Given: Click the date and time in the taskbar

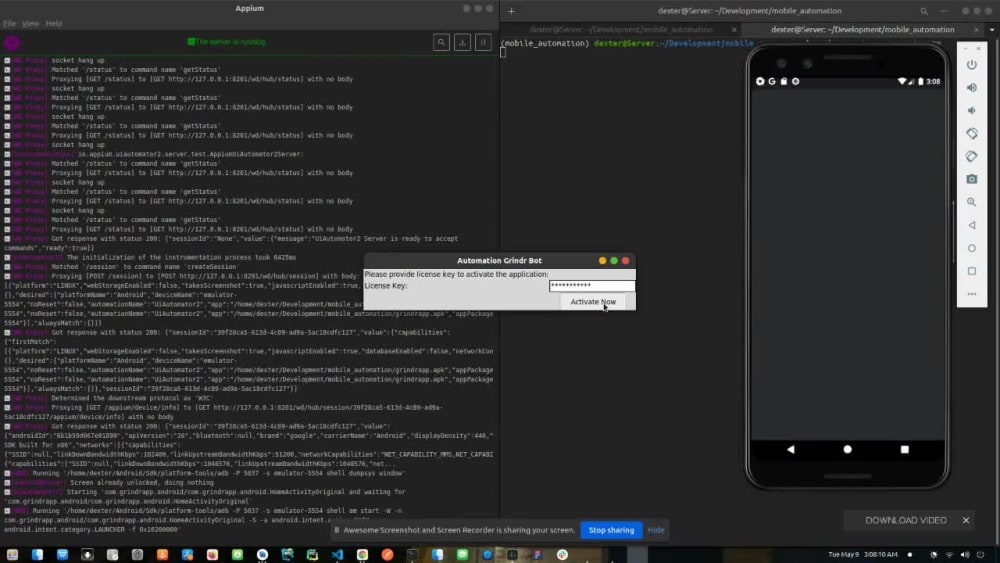Looking at the screenshot, I should [862, 555].
